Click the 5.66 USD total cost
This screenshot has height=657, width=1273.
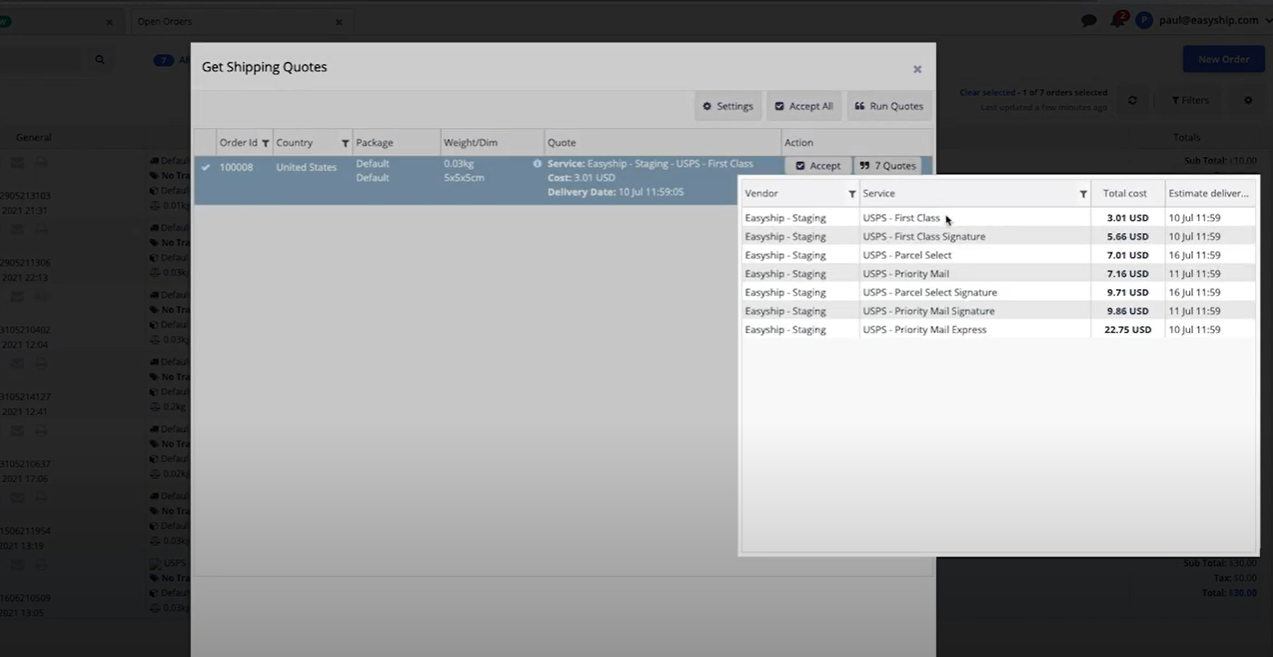pyautogui.click(x=1128, y=236)
